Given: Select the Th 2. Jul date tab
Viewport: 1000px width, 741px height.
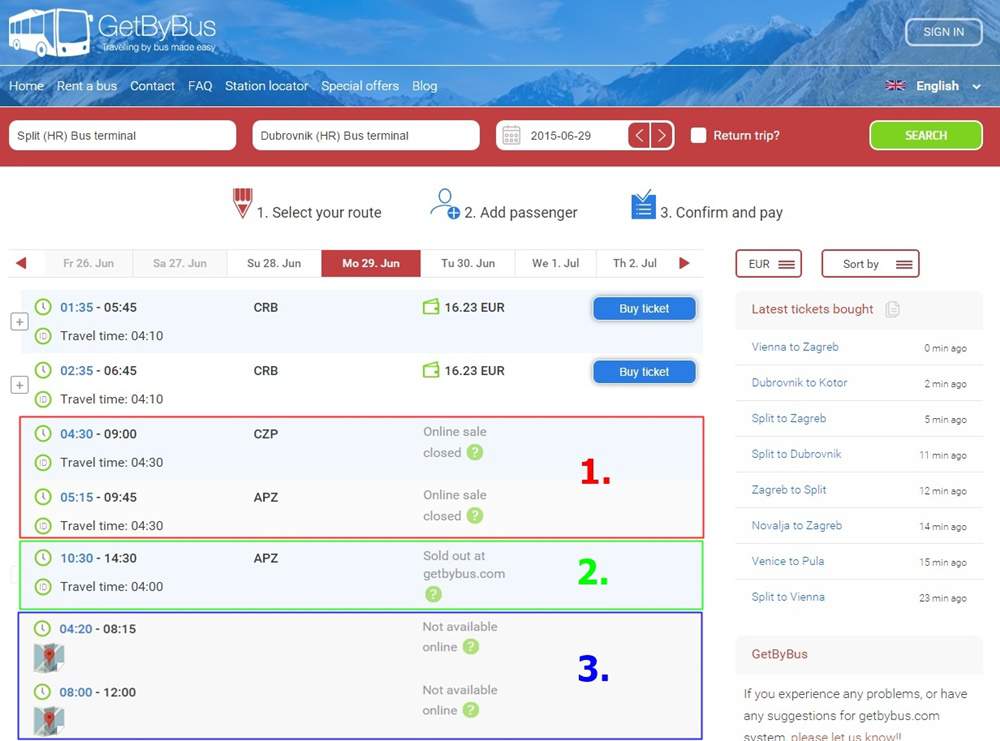Looking at the screenshot, I should coord(635,263).
